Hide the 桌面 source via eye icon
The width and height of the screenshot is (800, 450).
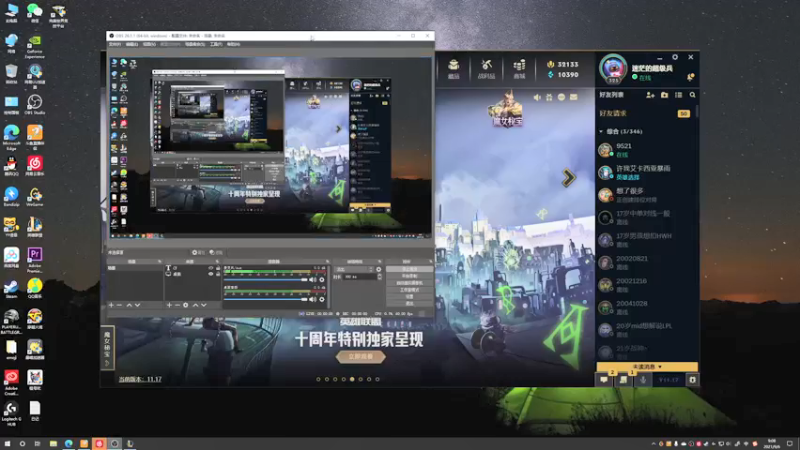click(210, 274)
